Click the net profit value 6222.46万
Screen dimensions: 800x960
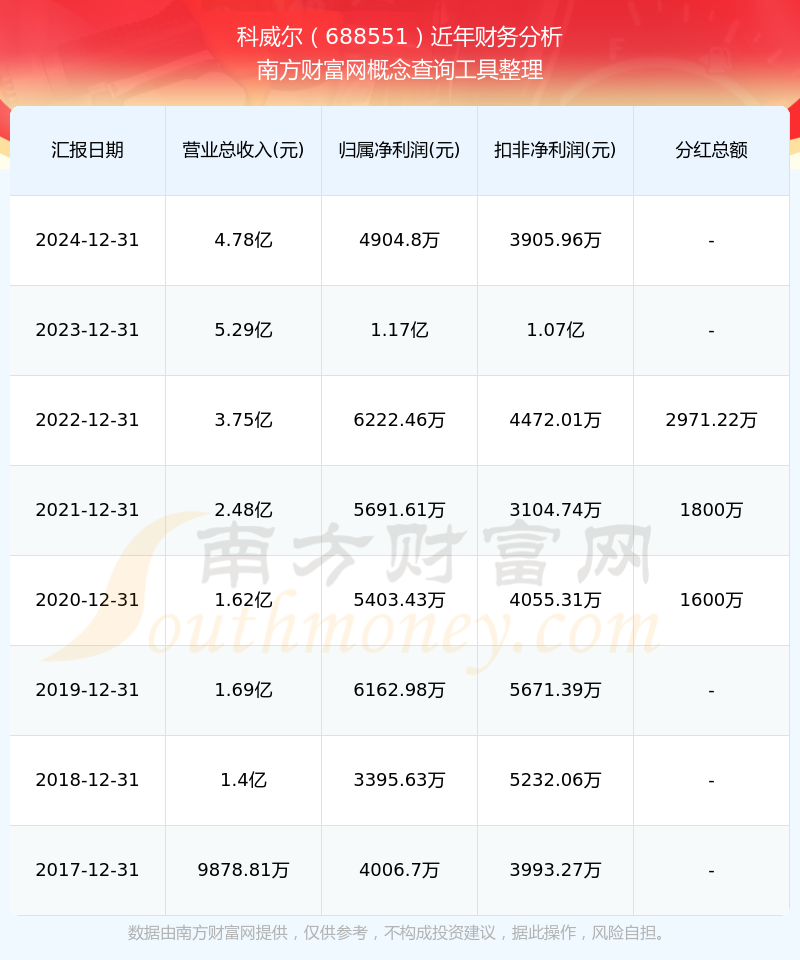pos(400,420)
